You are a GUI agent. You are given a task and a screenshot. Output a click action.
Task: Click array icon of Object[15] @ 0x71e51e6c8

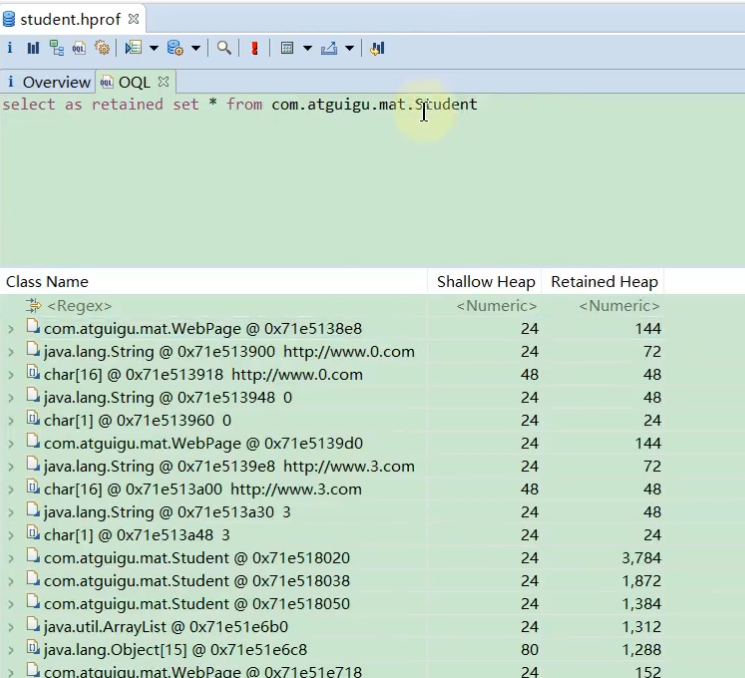click(33, 648)
